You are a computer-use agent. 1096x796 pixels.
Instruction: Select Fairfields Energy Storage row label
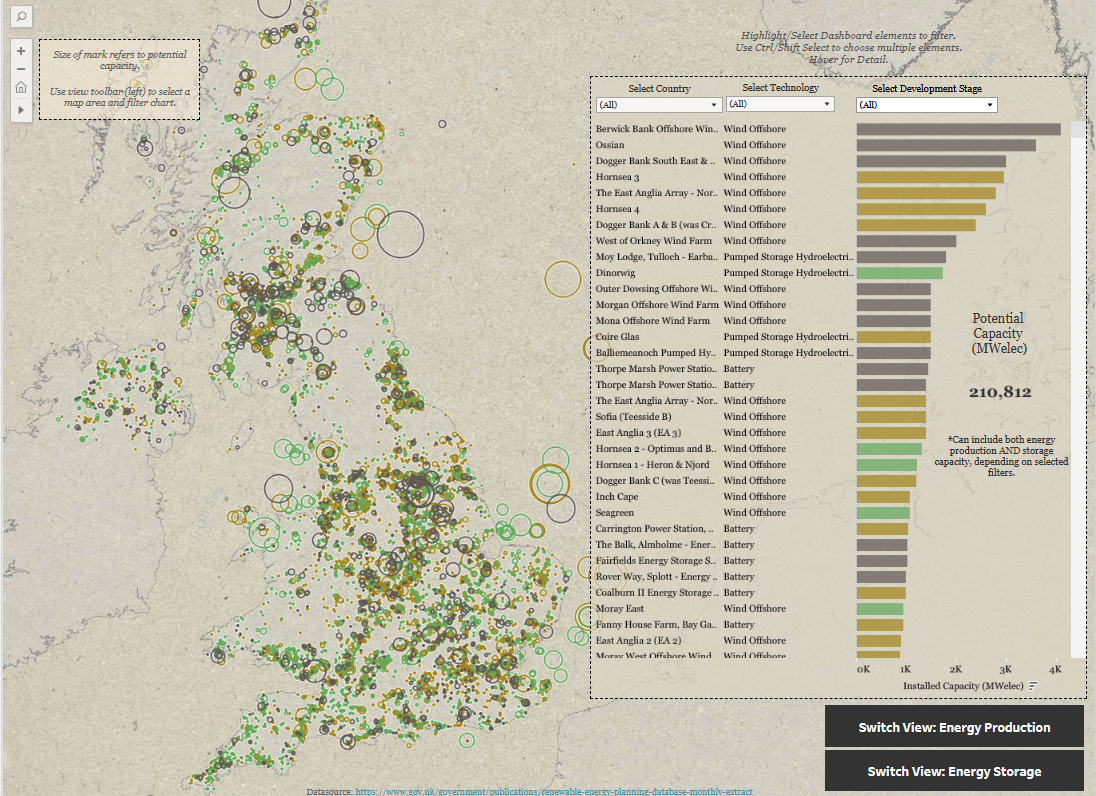click(x=656, y=560)
